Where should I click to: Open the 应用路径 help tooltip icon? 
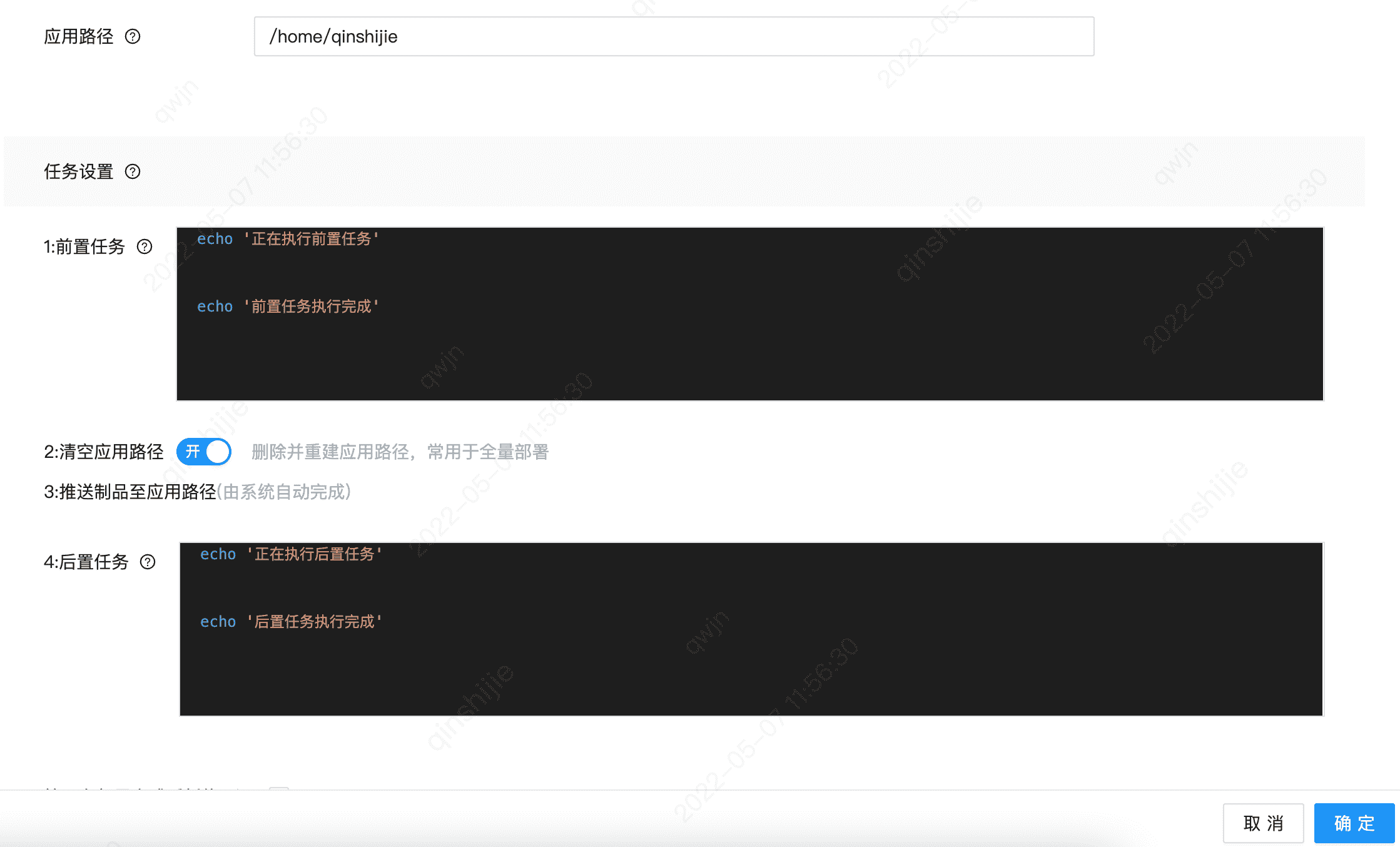[x=133, y=36]
